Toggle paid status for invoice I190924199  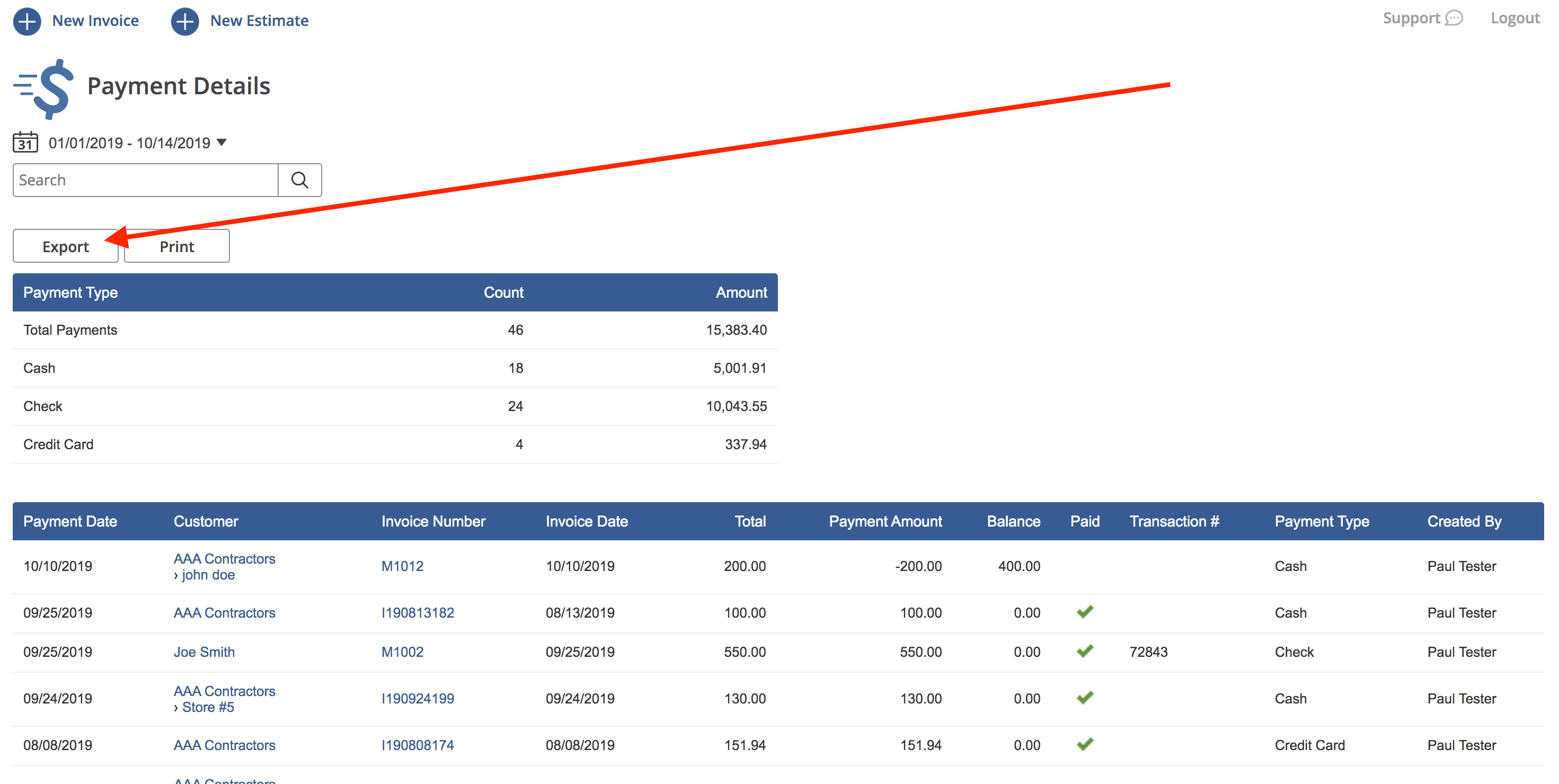click(x=1085, y=697)
